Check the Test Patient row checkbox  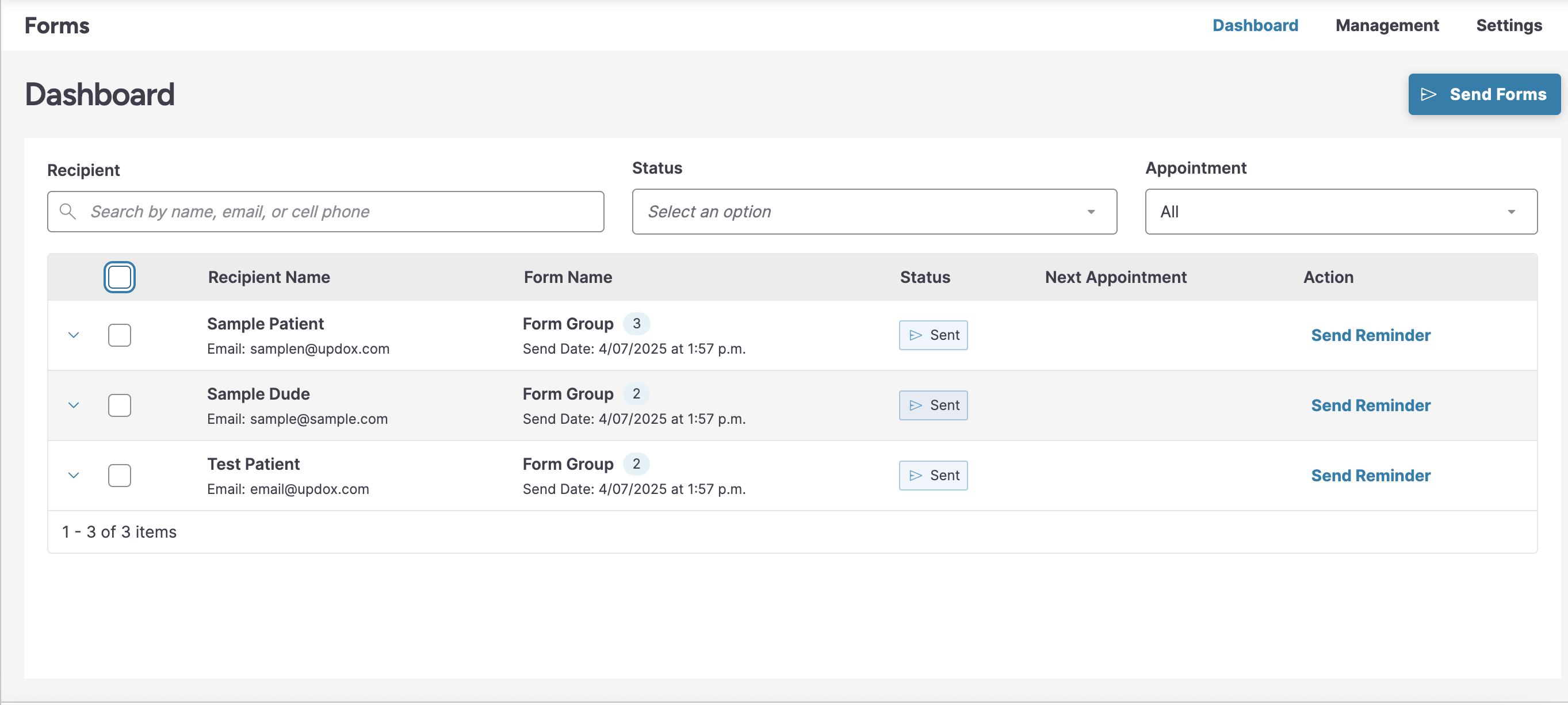[x=119, y=475]
